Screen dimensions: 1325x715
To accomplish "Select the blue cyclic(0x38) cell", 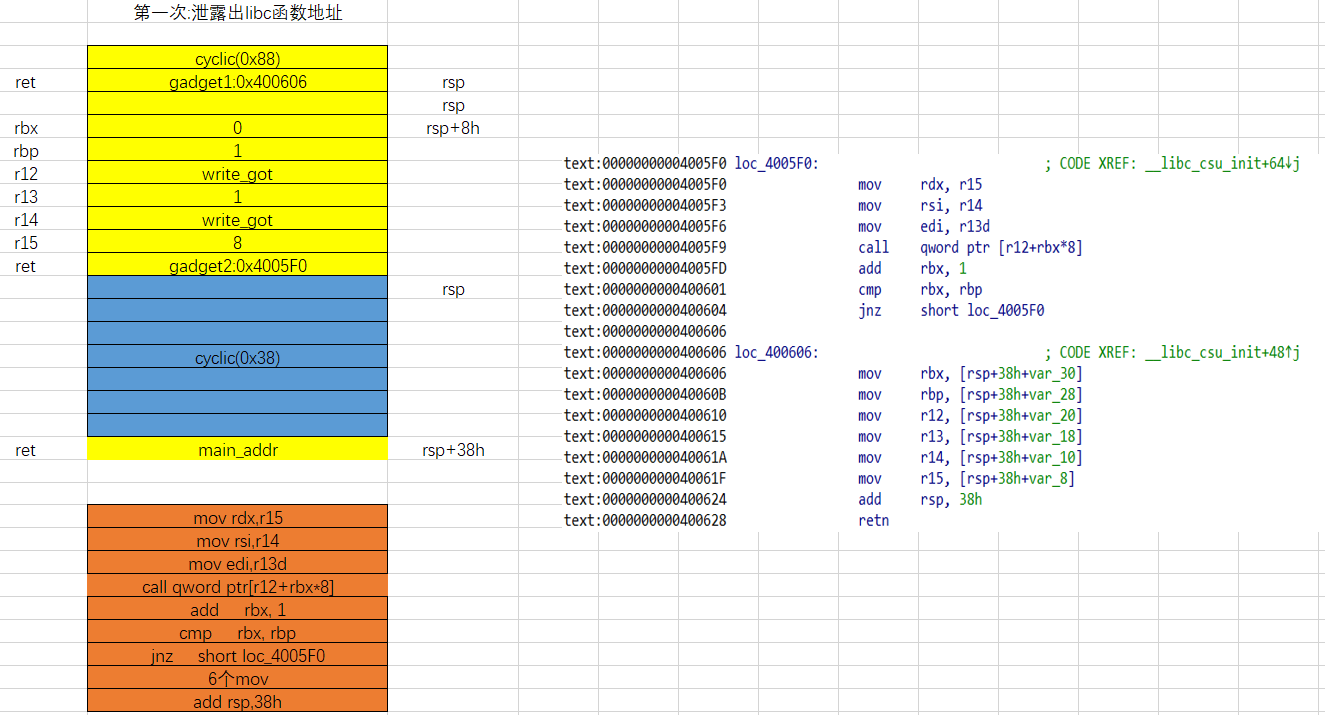I will (x=238, y=357).
